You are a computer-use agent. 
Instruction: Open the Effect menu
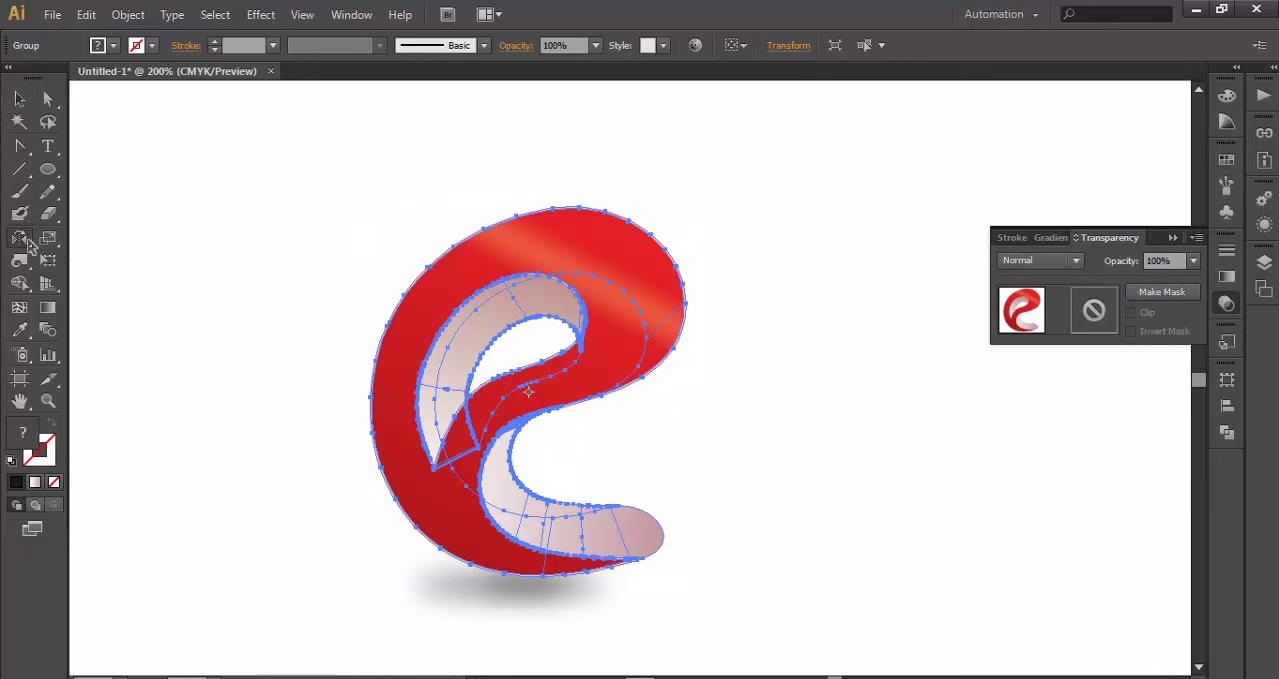[260, 14]
